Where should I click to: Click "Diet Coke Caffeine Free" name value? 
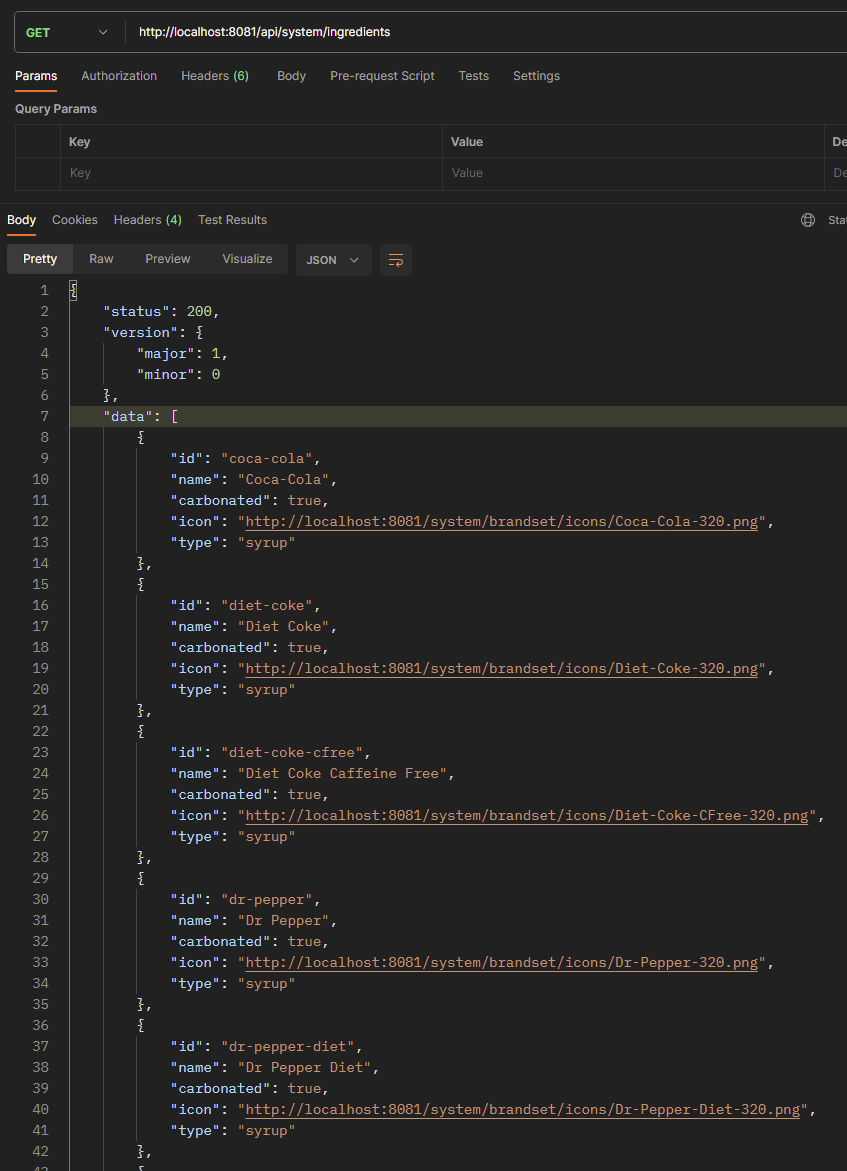click(x=342, y=774)
